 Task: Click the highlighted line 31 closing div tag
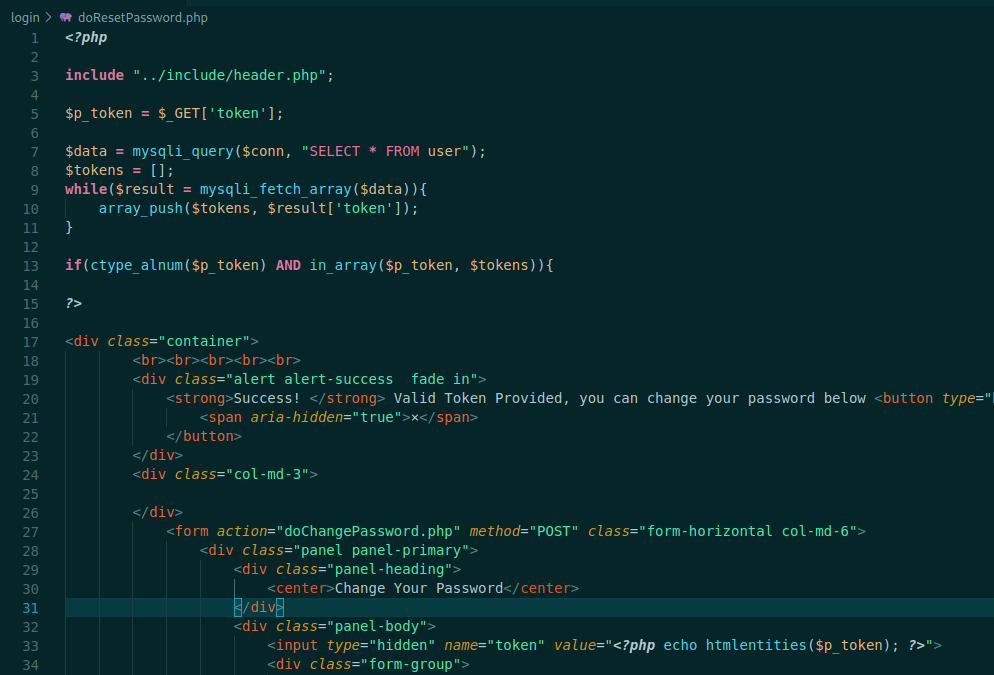coord(258,606)
